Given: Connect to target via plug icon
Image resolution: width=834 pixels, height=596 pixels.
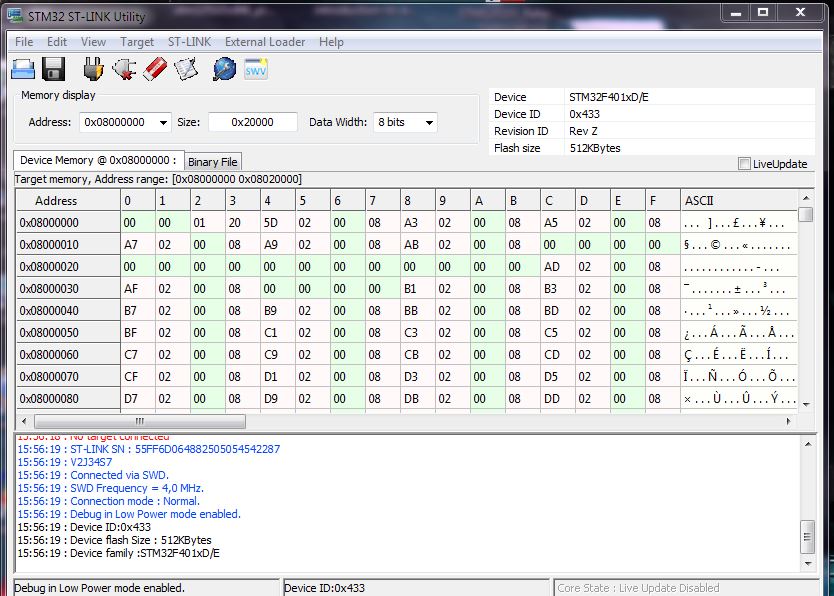Looking at the screenshot, I should pyautogui.click(x=94, y=69).
